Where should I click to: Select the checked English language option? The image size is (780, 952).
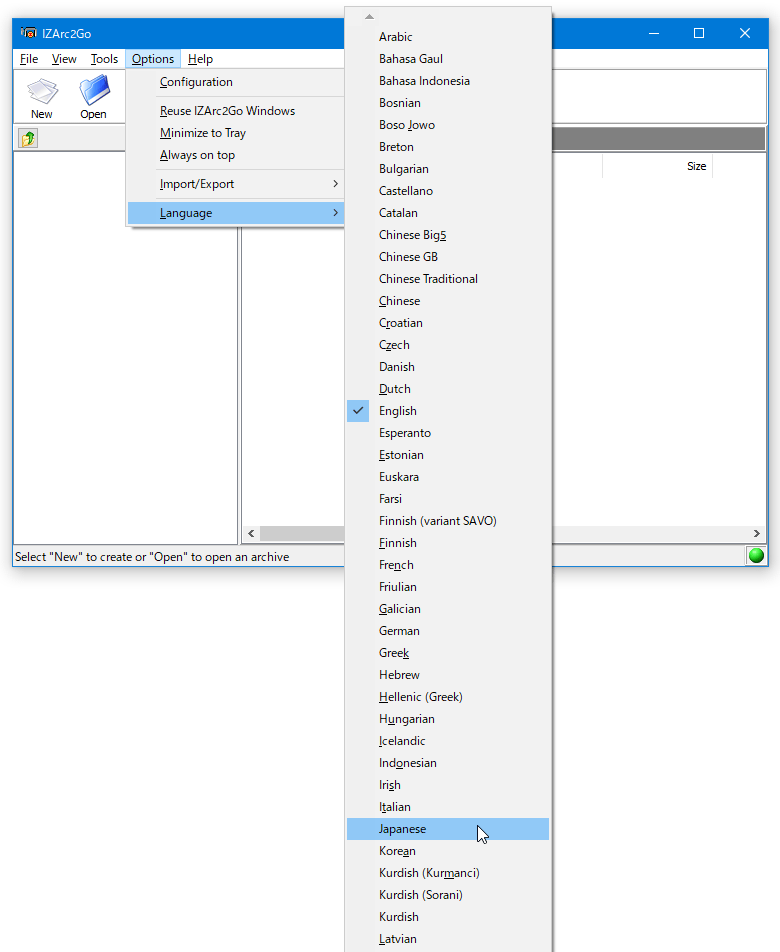(448, 411)
